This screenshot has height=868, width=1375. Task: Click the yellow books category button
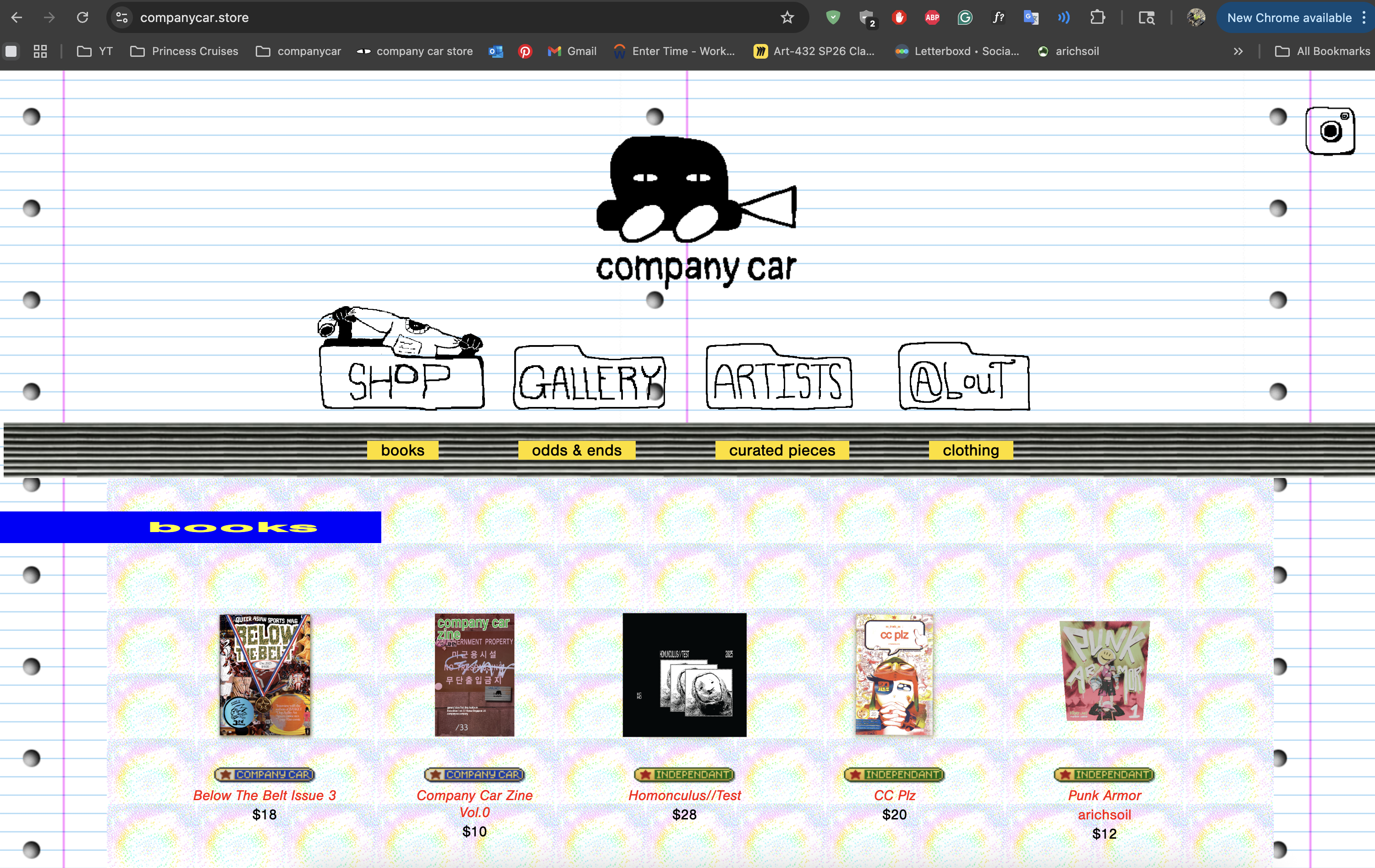pyautogui.click(x=402, y=450)
